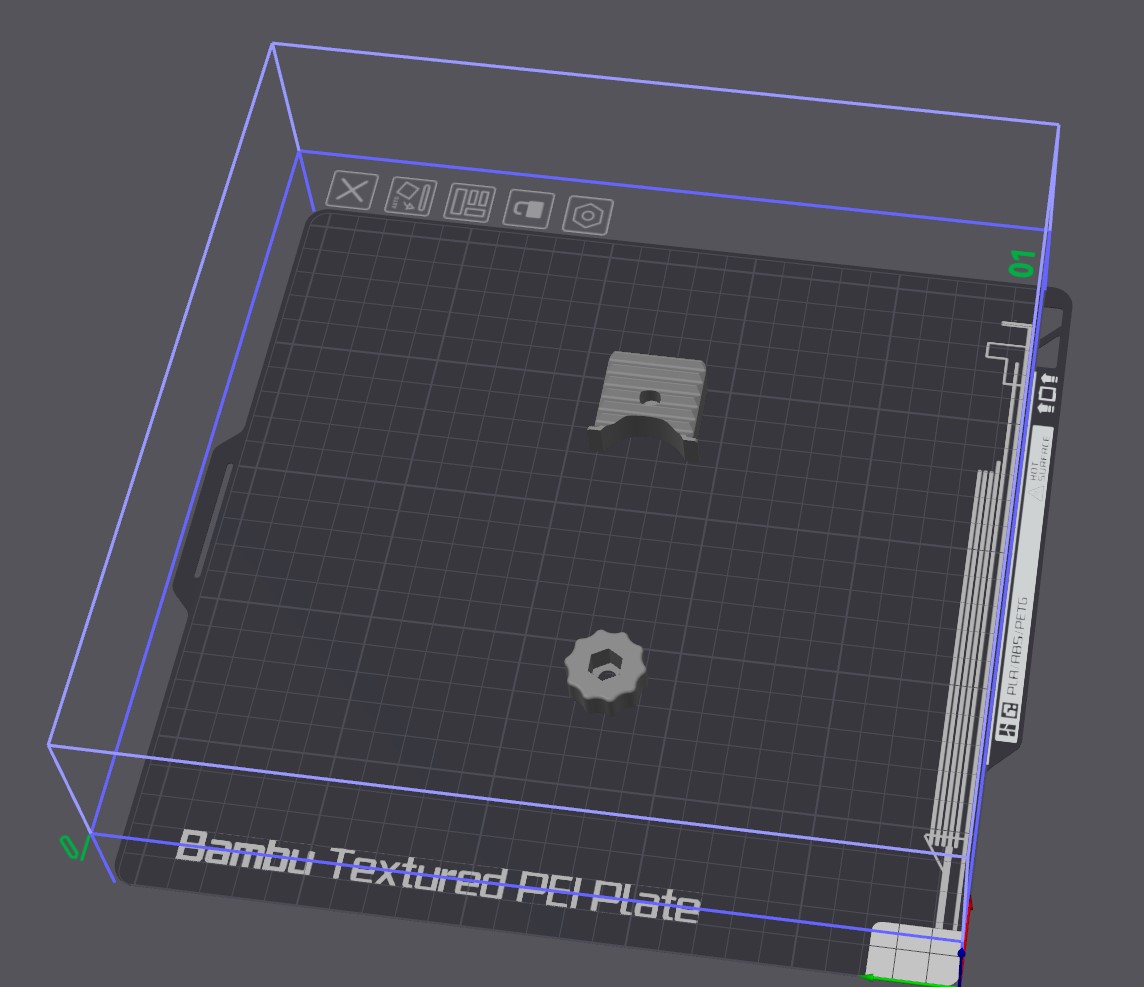Click the arrange objects plate icon
Image resolution: width=1144 pixels, height=987 pixels.
click(x=469, y=202)
